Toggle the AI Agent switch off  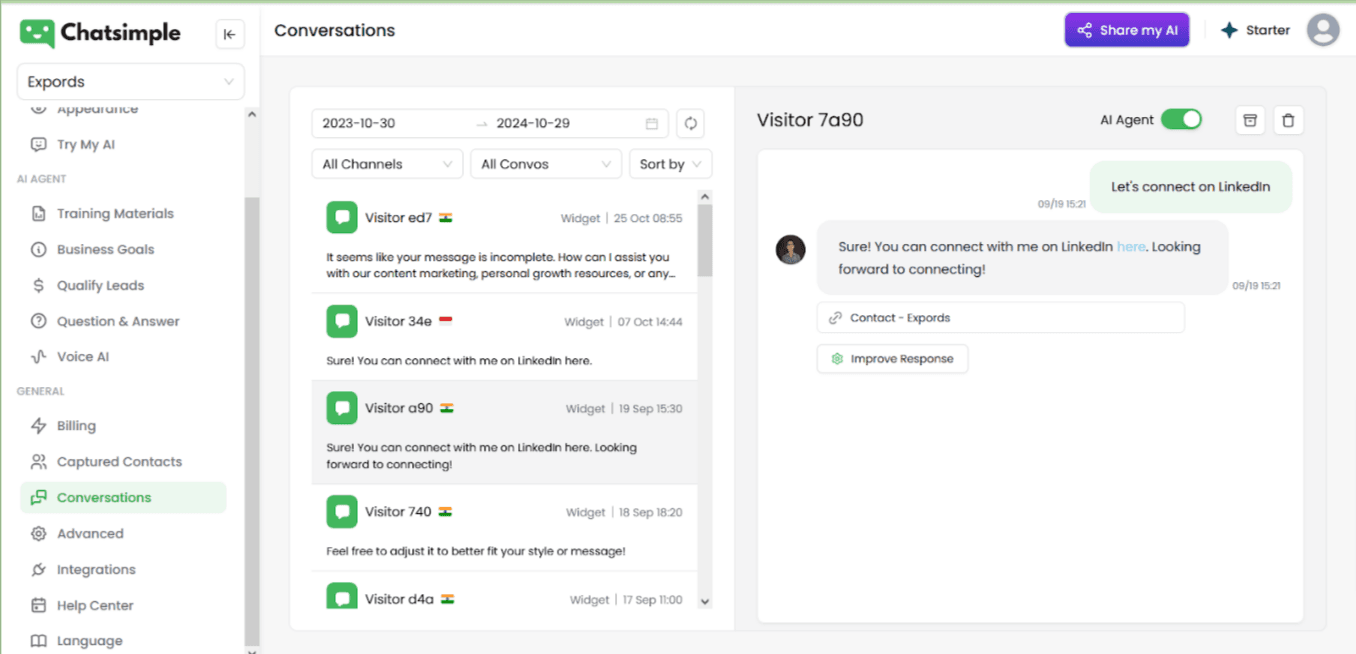pyautogui.click(x=1181, y=120)
